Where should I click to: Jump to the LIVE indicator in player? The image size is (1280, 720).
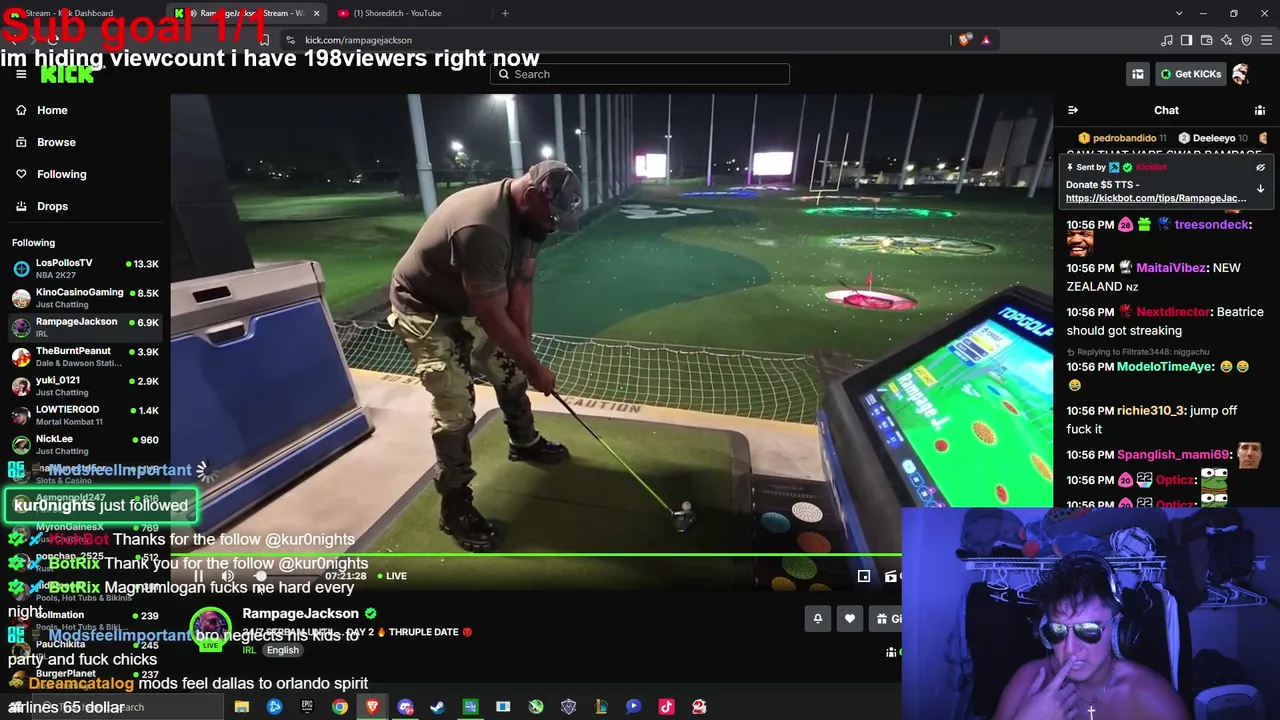point(391,576)
